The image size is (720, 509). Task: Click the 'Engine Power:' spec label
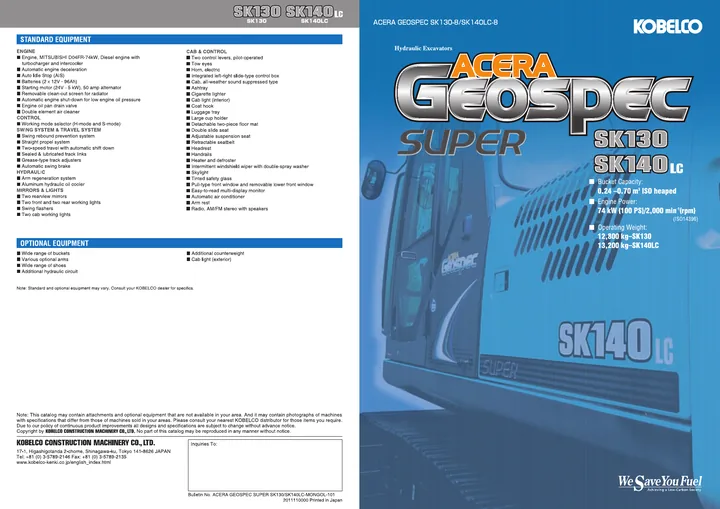coord(617,202)
